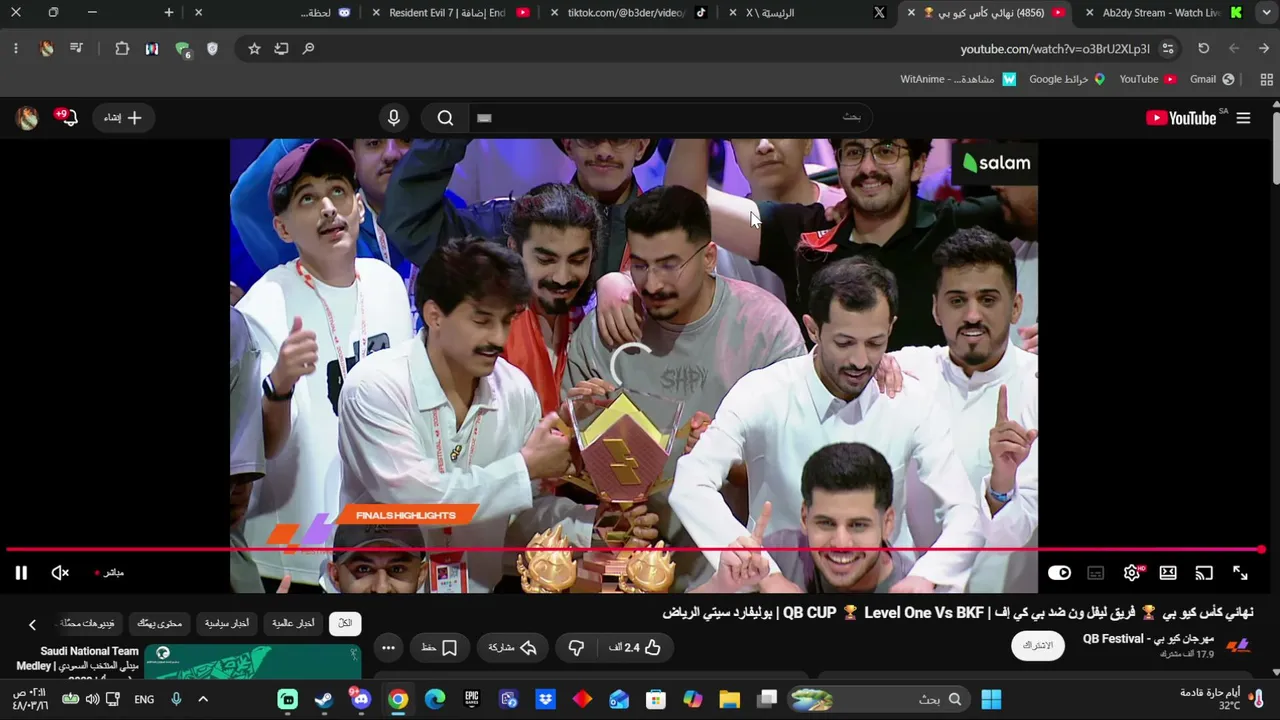This screenshot has width=1280, height=720.
Task: Open Epic Games Launcher from taskbar
Action: 471,699
